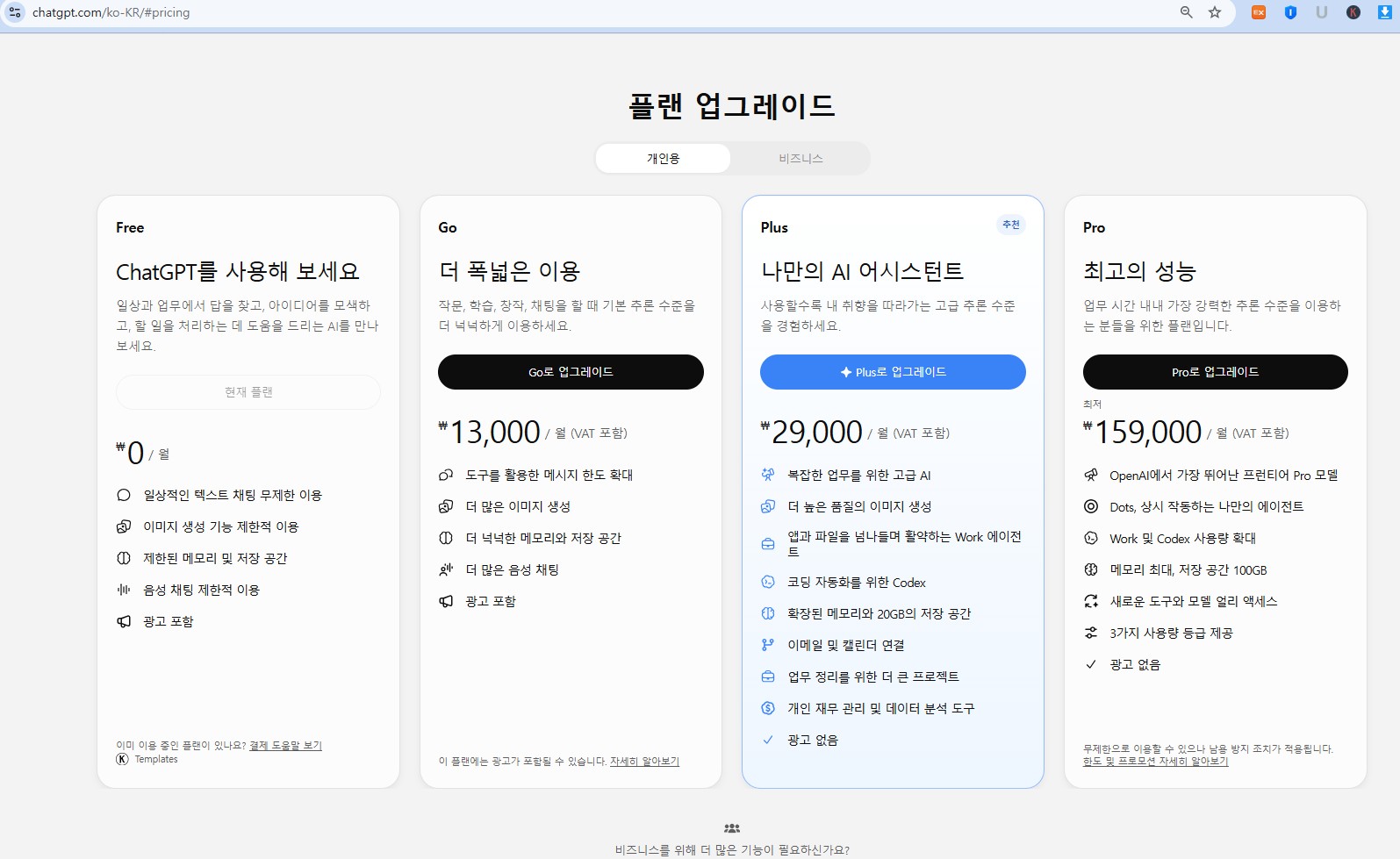Click the megaphone icon beside Free 광고 포함
This screenshot has width=1400, height=859.
pyautogui.click(x=124, y=621)
